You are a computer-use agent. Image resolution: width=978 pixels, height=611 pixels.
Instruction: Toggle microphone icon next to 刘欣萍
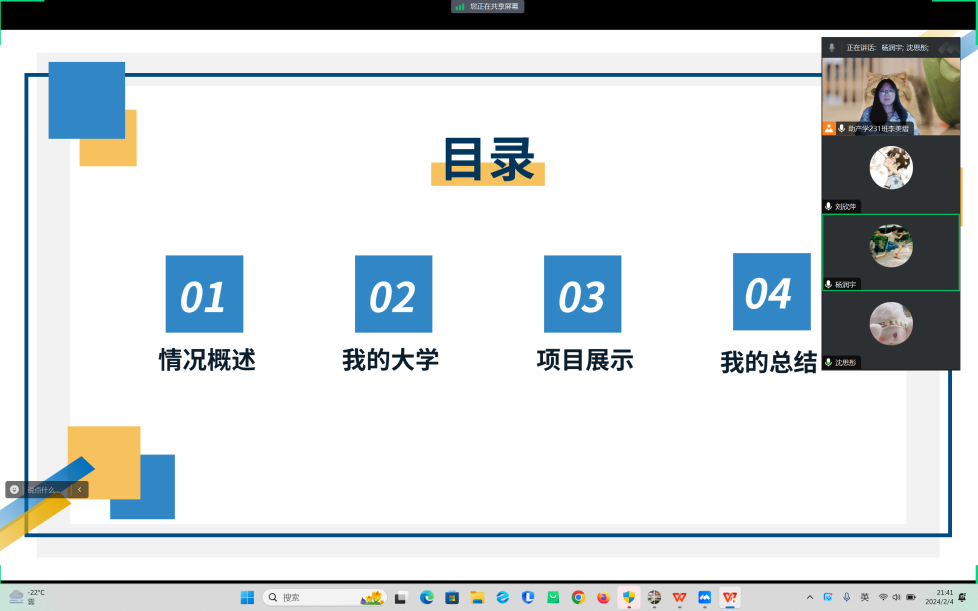828,207
